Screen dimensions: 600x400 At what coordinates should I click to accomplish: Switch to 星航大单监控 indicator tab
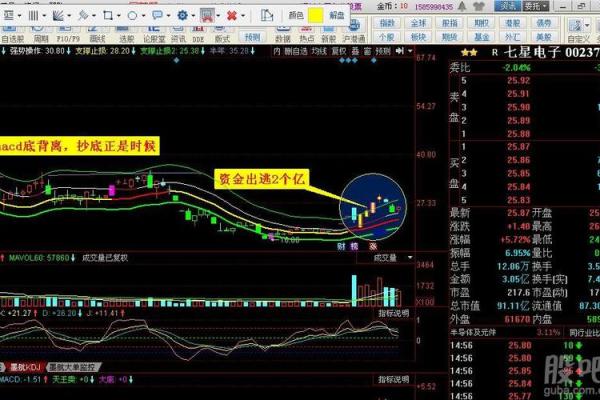click(x=73, y=367)
